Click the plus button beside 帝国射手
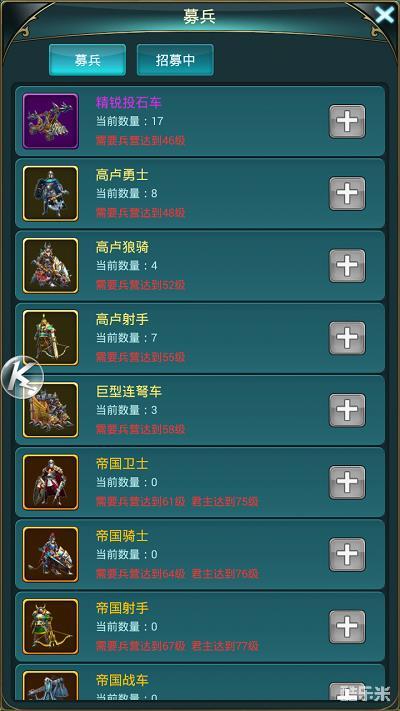The height and width of the screenshot is (711, 400). (x=347, y=627)
